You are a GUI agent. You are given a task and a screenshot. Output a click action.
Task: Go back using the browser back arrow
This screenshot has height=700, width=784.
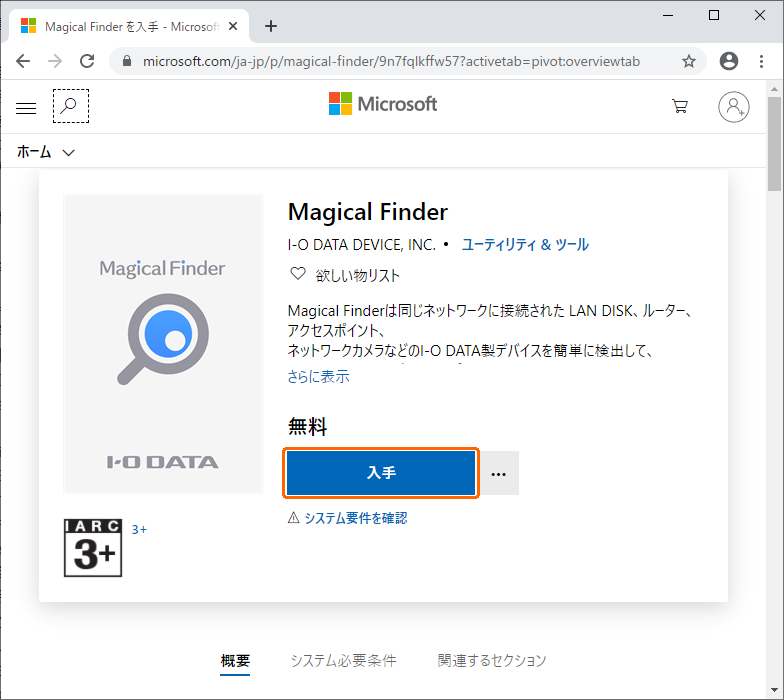pyautogui.click(x=23, y=61)
